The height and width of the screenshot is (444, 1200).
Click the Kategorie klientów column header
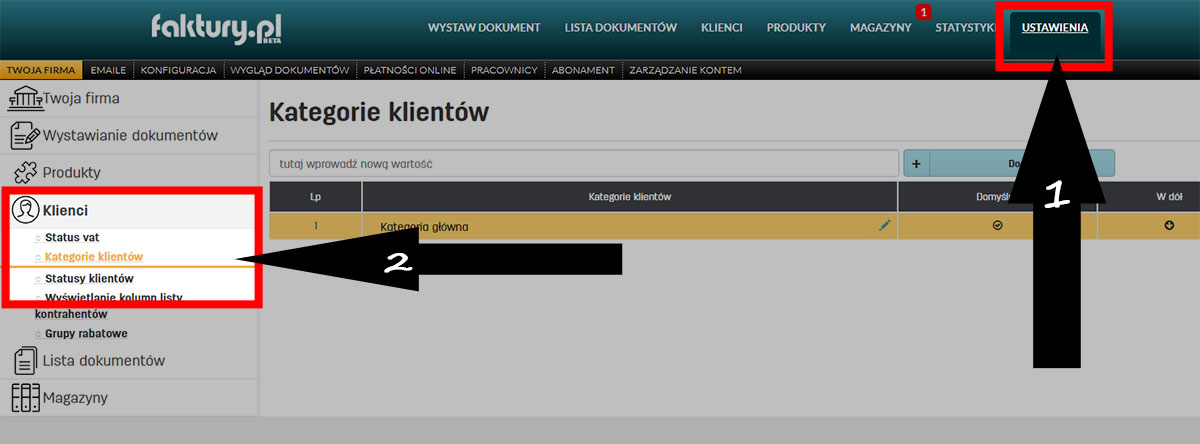[x=630, y=196]
